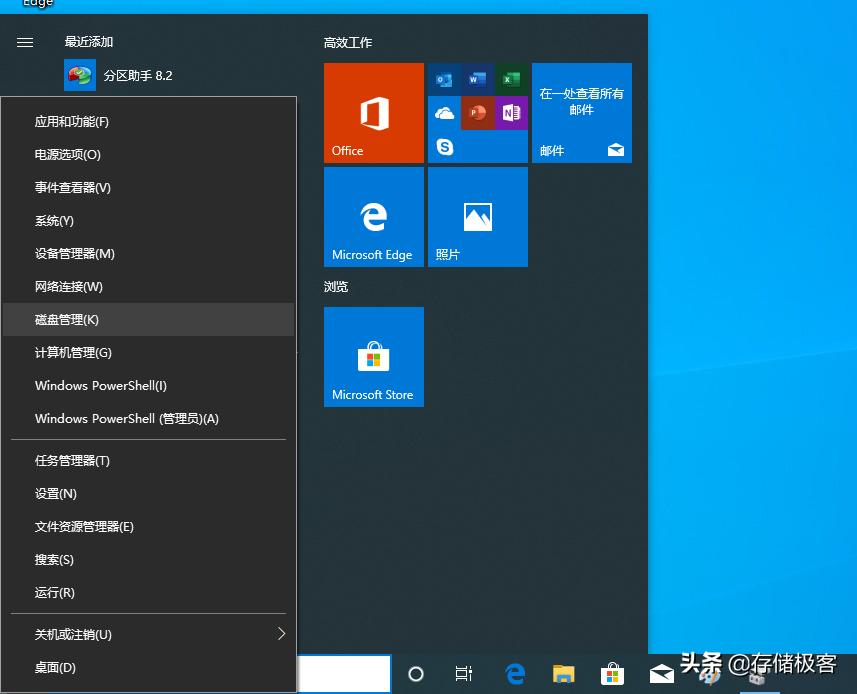Click the Cortana circle on the taskbar
857x694 pixels.
(416, 674)
